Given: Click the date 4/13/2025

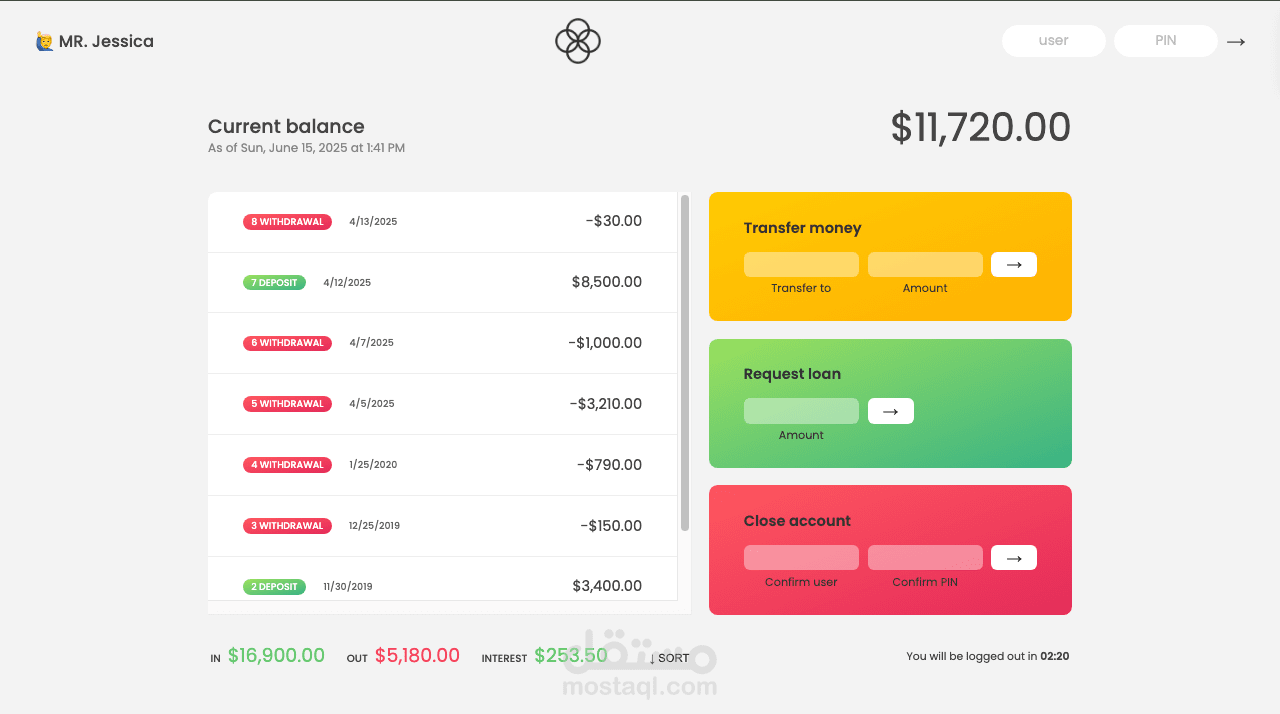Looking at the screenshot, I should click(373, 222).
